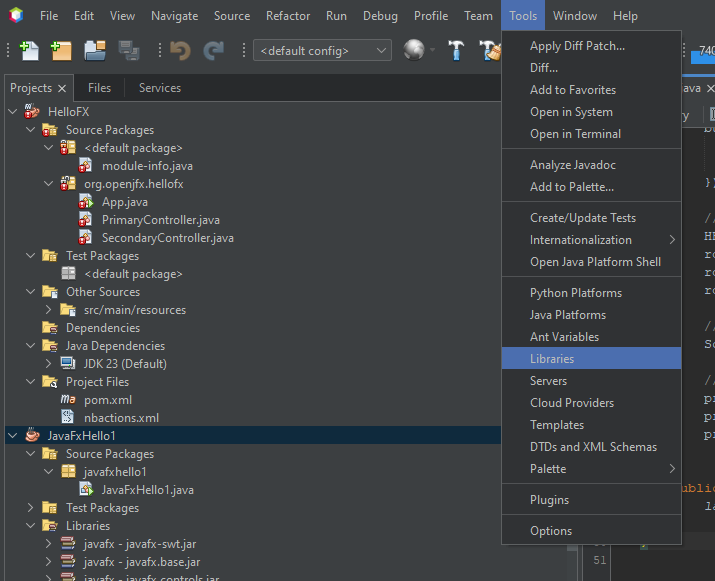Select javafx.base.jar library entry
The height and width of the screenshot is (581, 715).
(x=142, y=561)
